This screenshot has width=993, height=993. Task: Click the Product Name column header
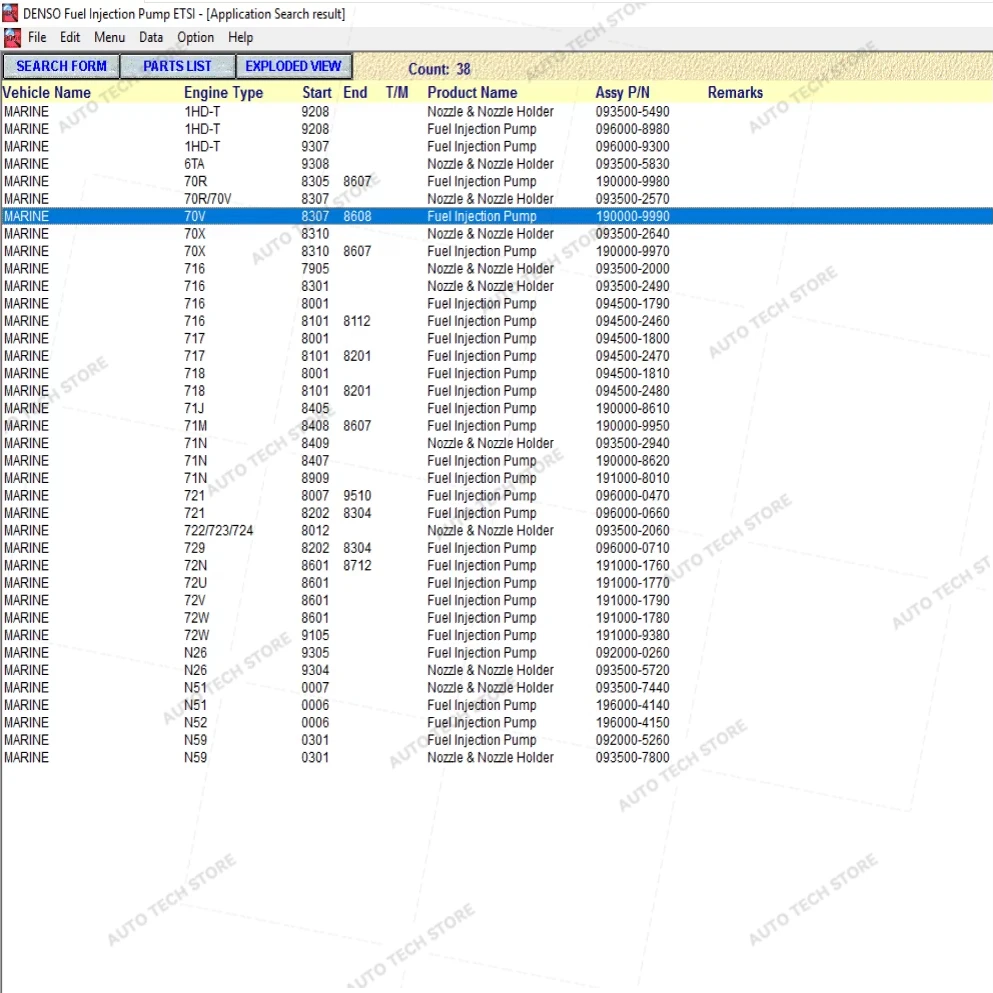472,92
